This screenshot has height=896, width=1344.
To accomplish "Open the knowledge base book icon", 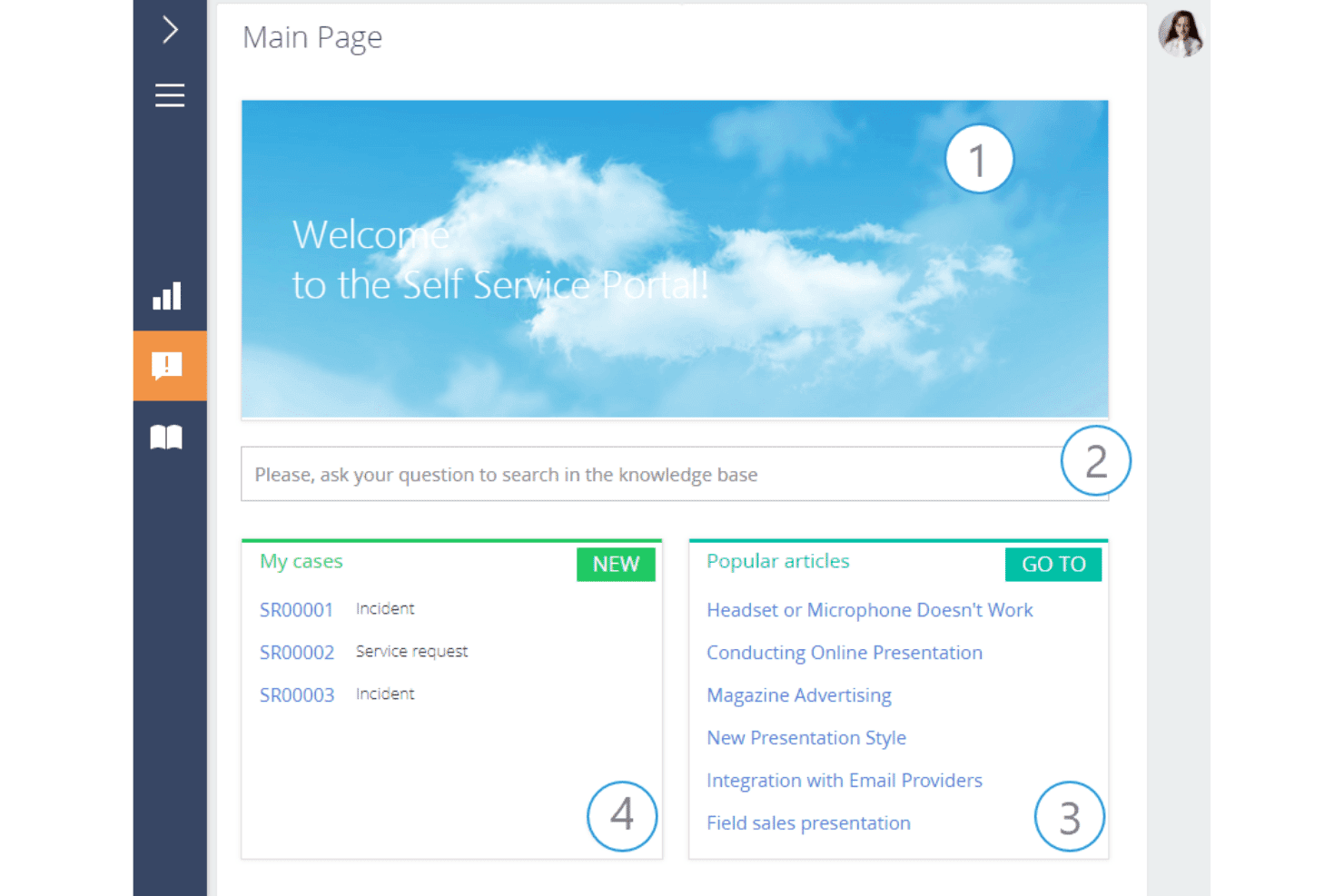I will click(x=166, y=438).
